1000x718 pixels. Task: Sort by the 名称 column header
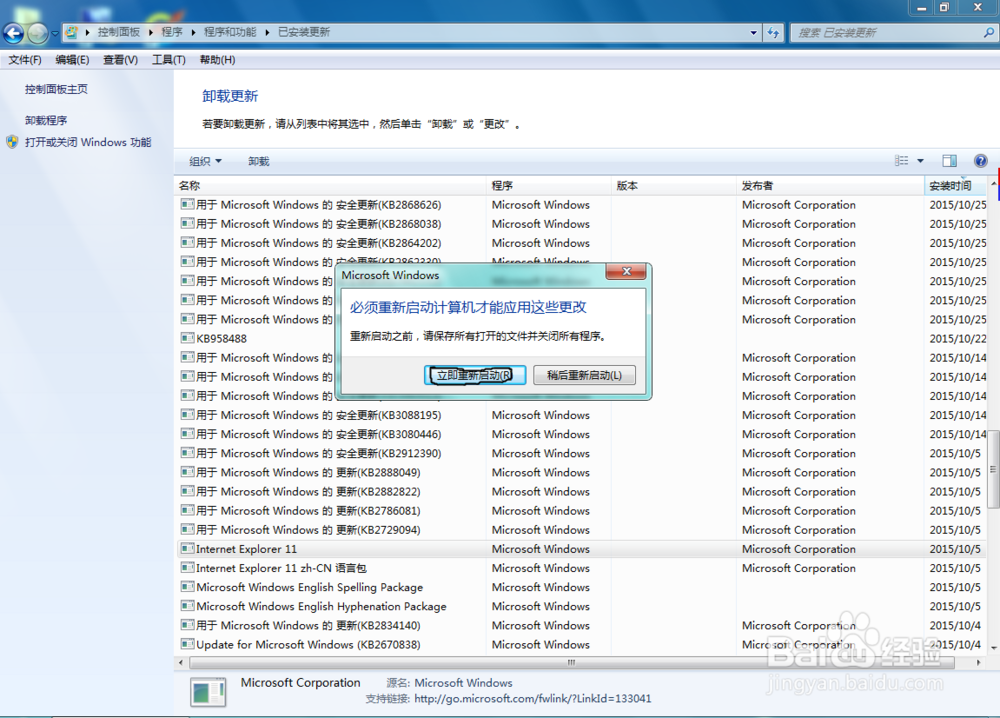[330, 186]
